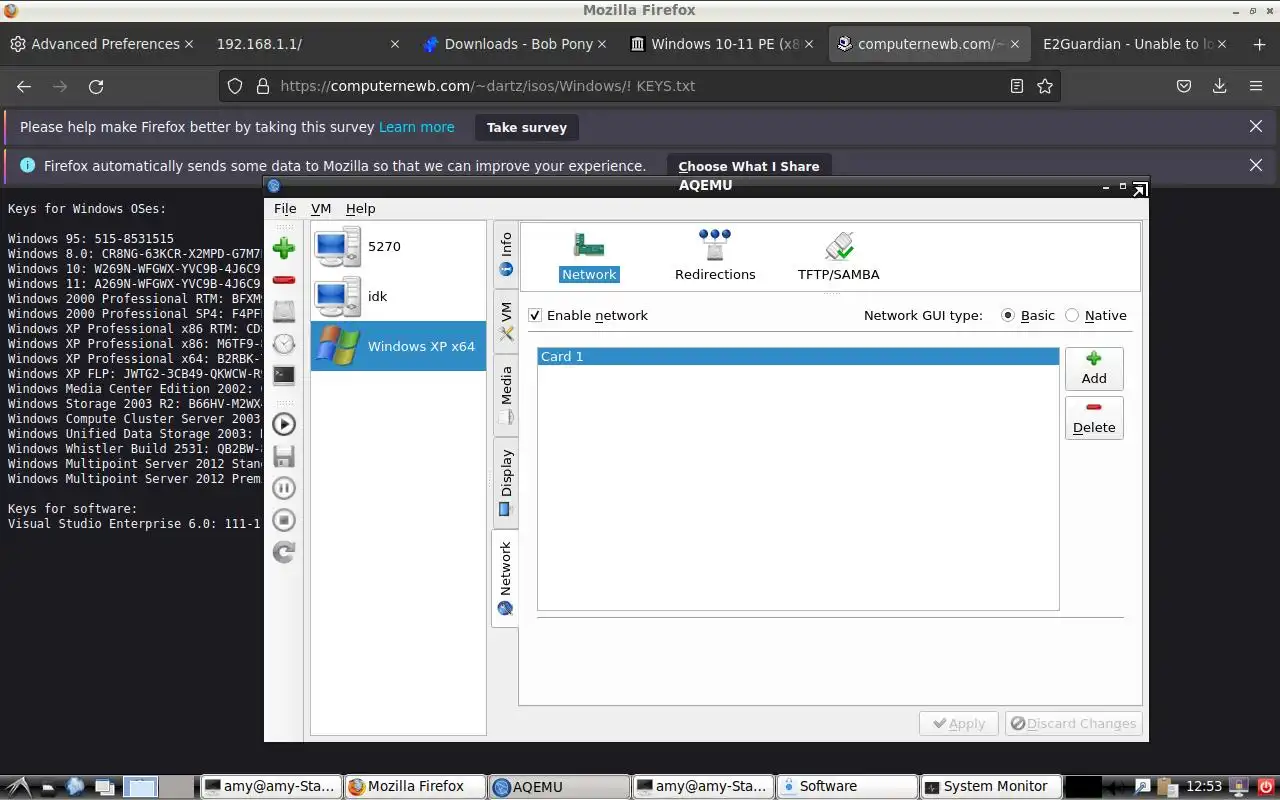1280x800 pixels.
Task: Select the Windows XP x64 virtual machine
Action: (x=398, y=346)
